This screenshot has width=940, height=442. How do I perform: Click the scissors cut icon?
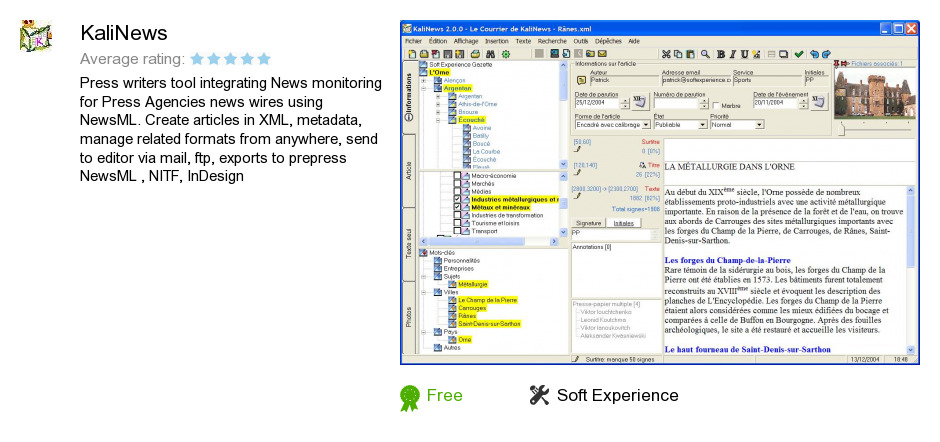click(x=666, y=54)
